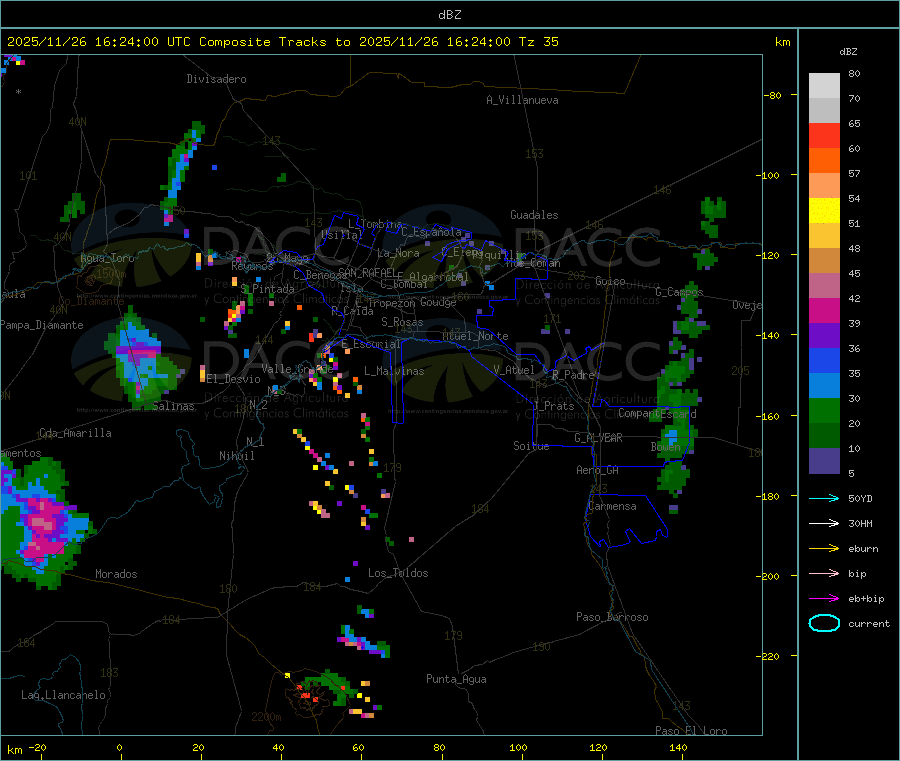The image size is (900, 761).
Task: Click the 'current' legend label
Action: [869, 624]
